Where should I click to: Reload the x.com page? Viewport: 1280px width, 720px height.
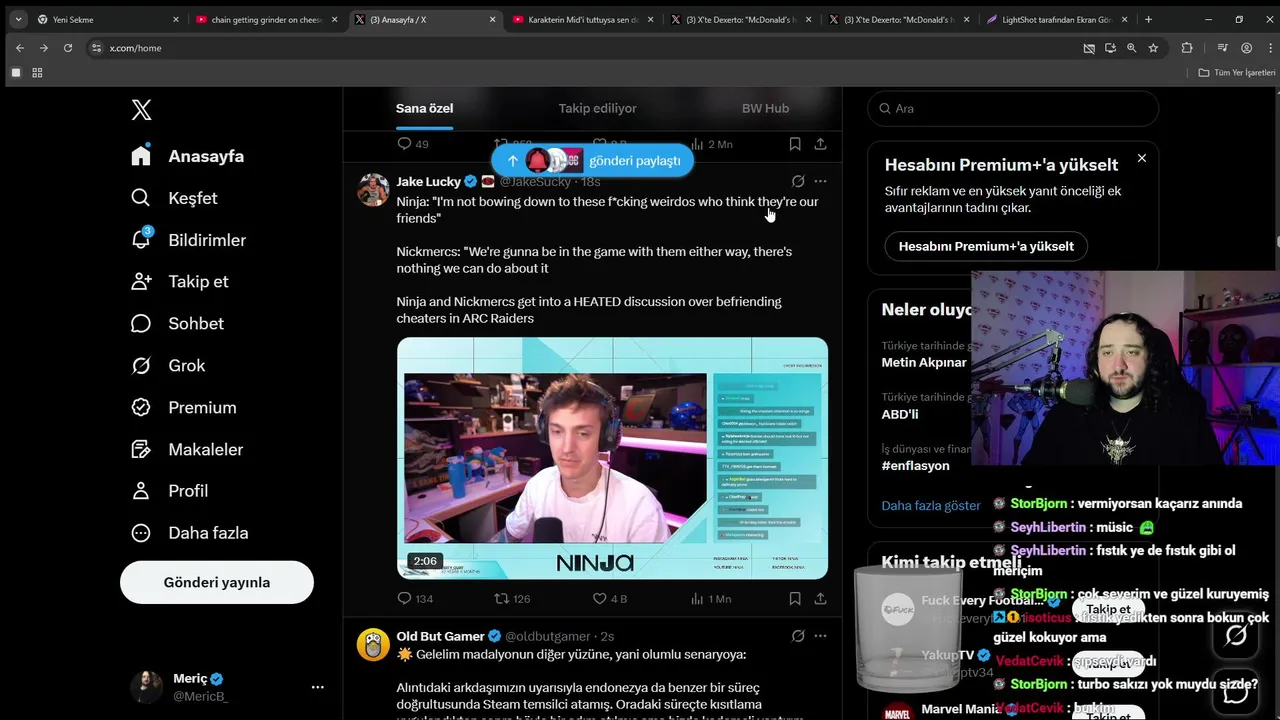(x=68, y=48)
